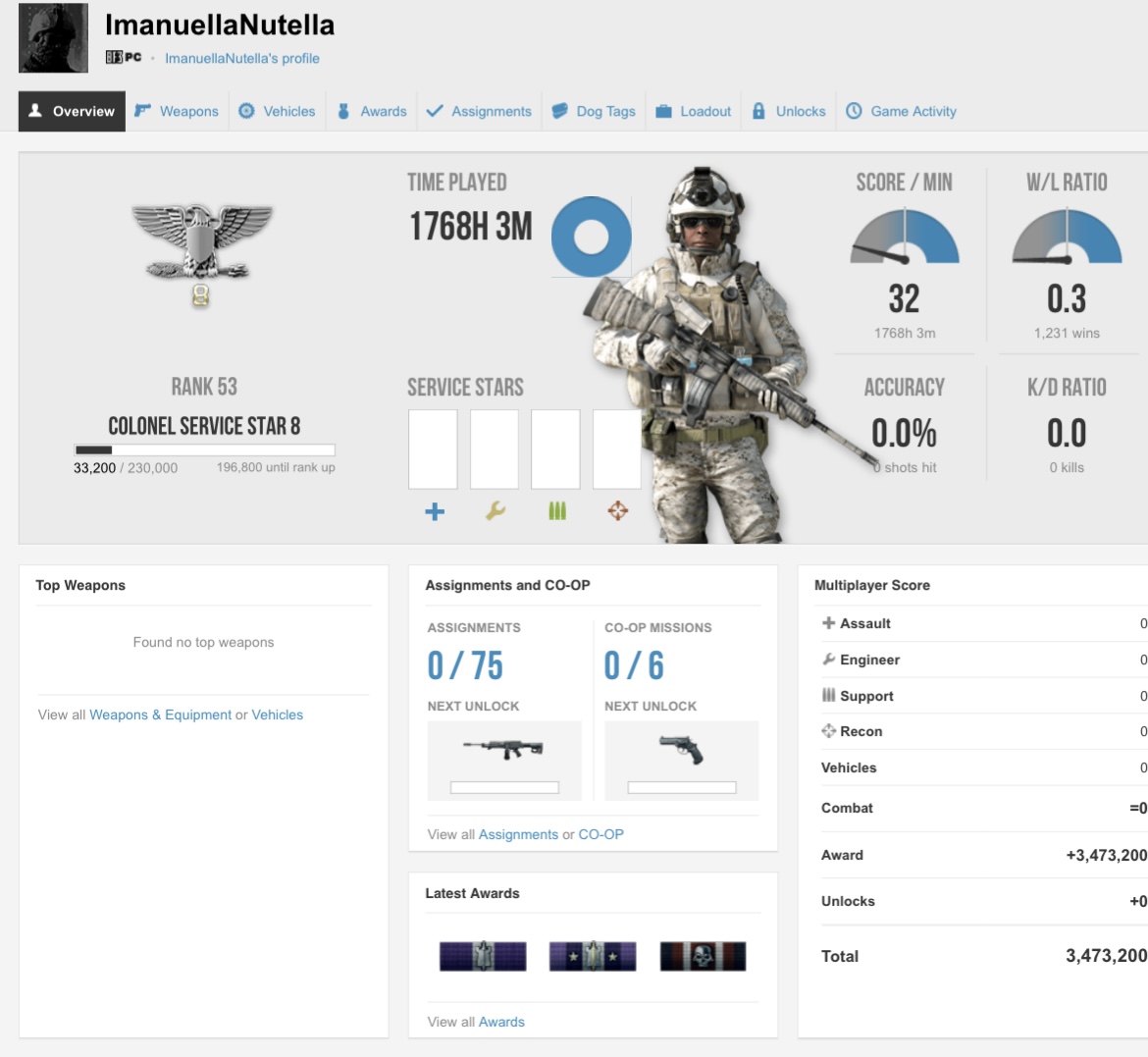Click the Support ammo icon in Multiplayer Score

(828, 695)
